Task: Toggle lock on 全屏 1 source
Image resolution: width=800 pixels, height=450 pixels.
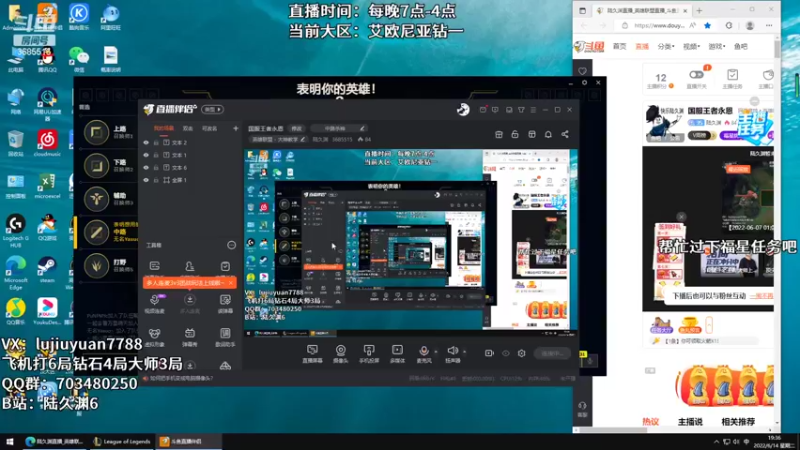Action: (156, 180)
